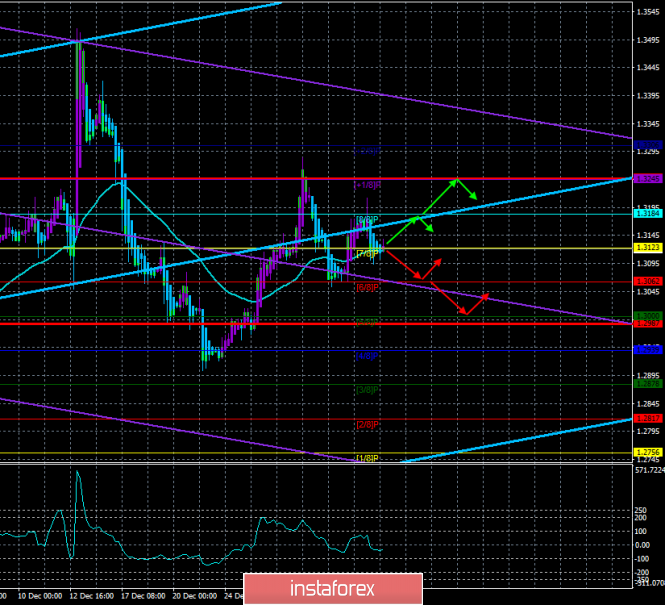Screen dimensions: 665x605
Task: Click the 10 Dec 00:00 time label
Action: 40,596
